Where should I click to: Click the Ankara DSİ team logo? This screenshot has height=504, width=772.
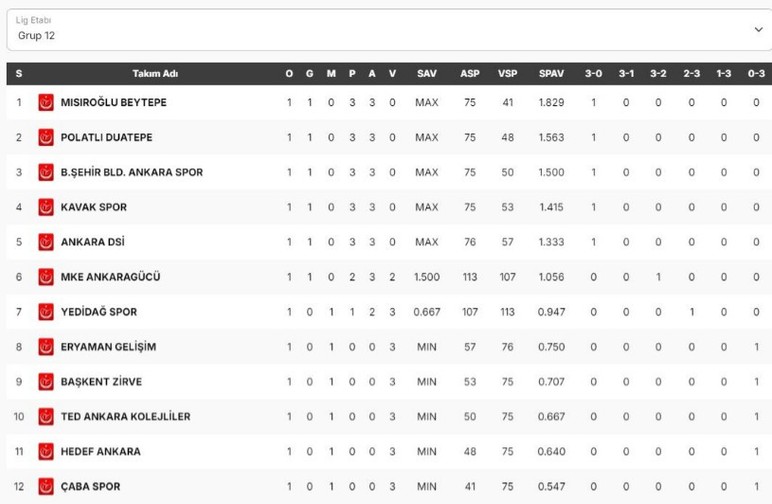46,242
